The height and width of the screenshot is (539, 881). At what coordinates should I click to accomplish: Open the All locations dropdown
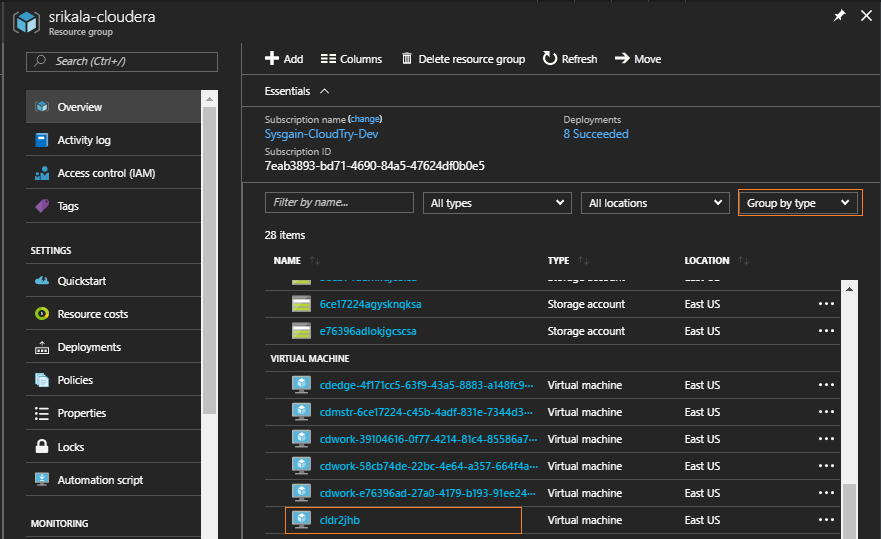(x=655, y=203)
